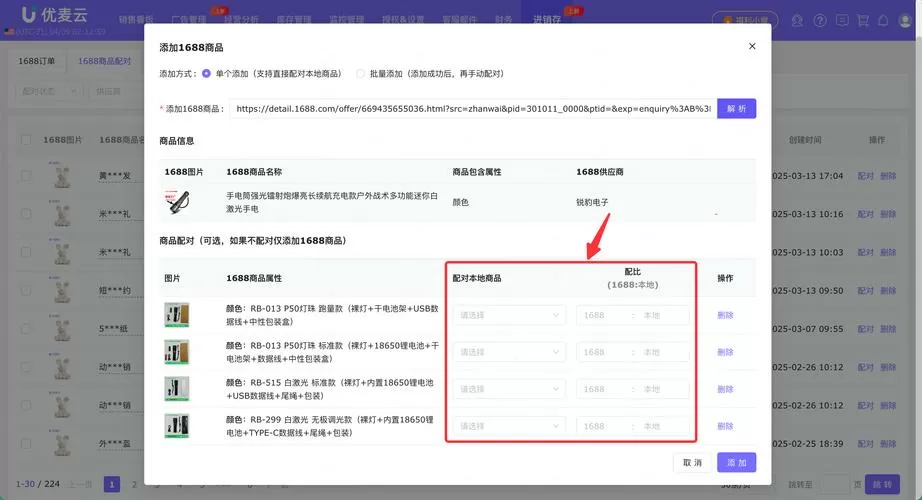This screenshot has height=500, width=922.
Task: Delete the RB-299 白激光 attribute row
Action: click(x=725, y=426)
